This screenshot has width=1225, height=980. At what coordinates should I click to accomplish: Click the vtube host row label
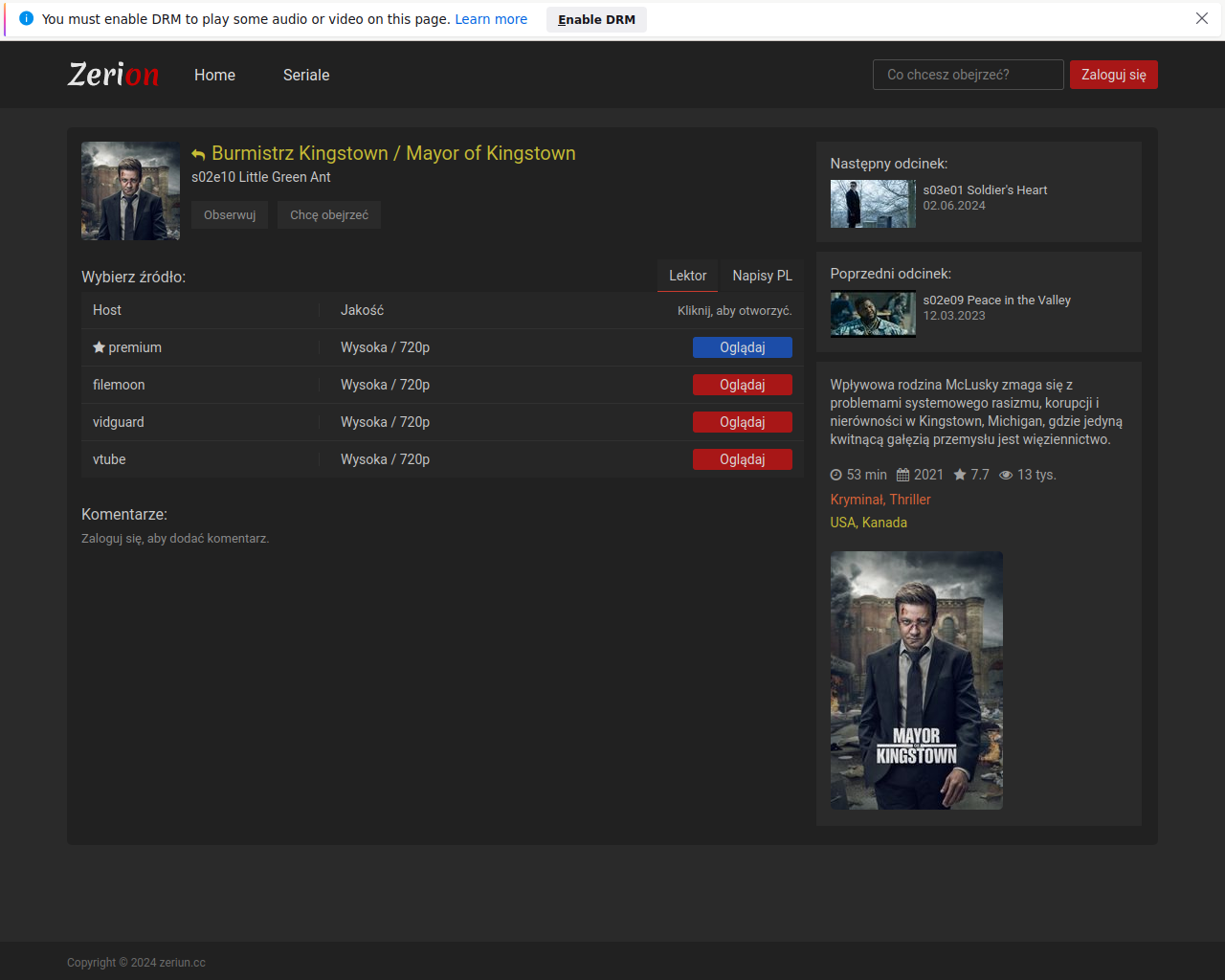click(x=109, y=459)
